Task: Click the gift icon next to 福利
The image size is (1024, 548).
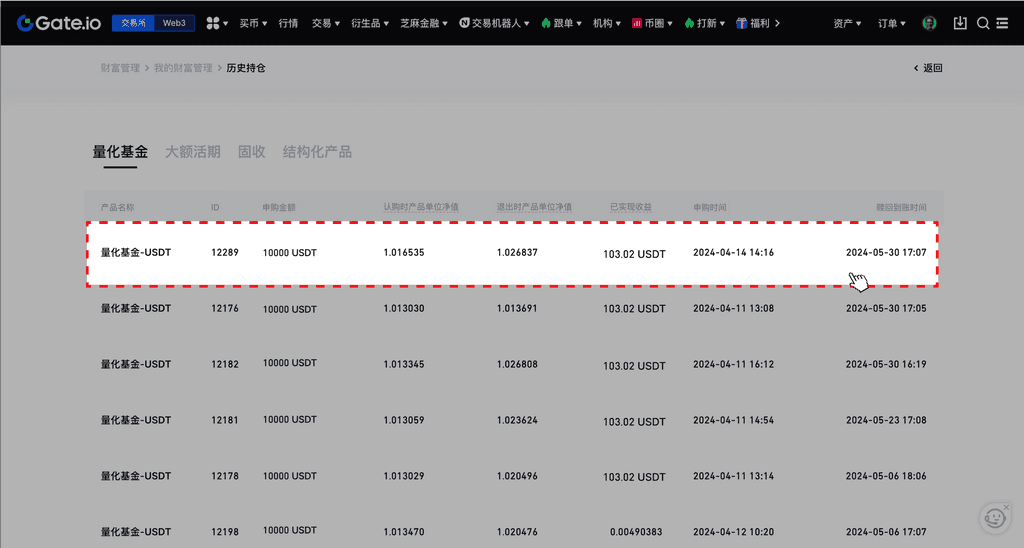Action: 741,23
